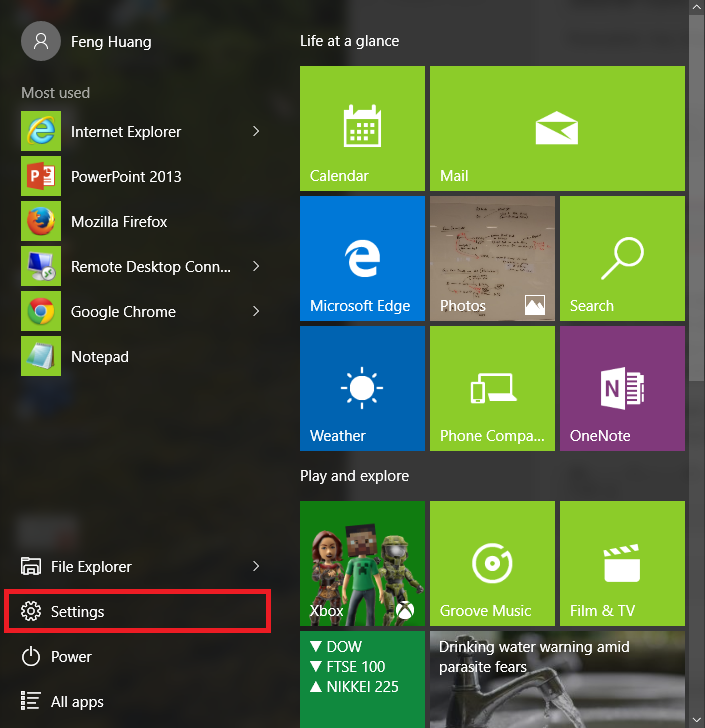Open Settings from the Start menu
This screenshot has height=728, width=705.
(x=78, y=612)
